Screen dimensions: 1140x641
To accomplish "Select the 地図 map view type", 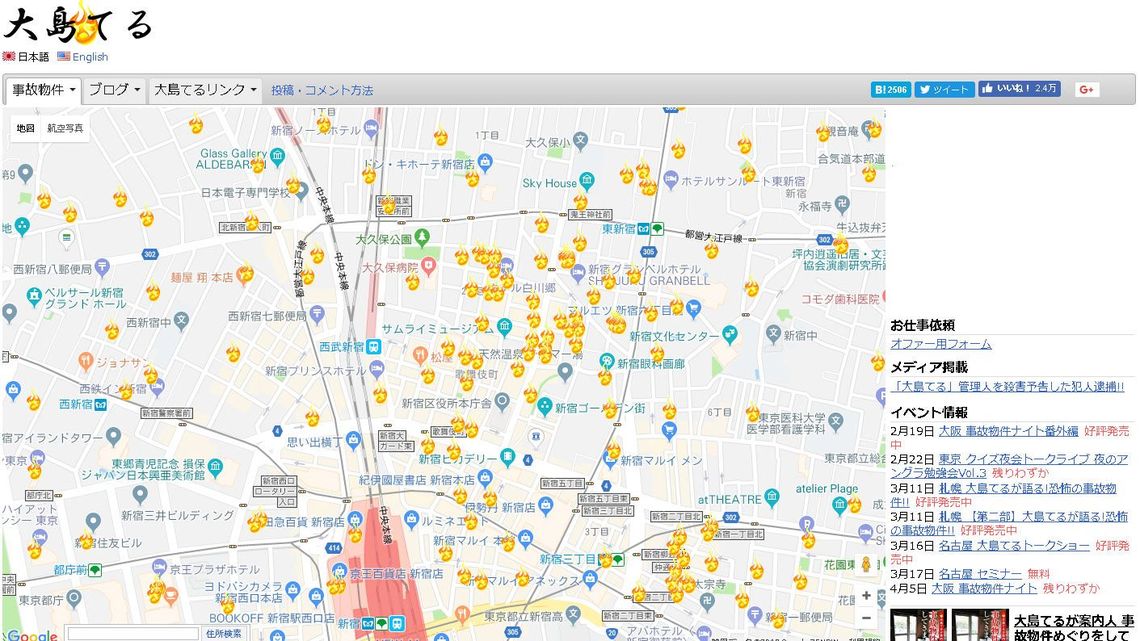I will tap(26, 129).
